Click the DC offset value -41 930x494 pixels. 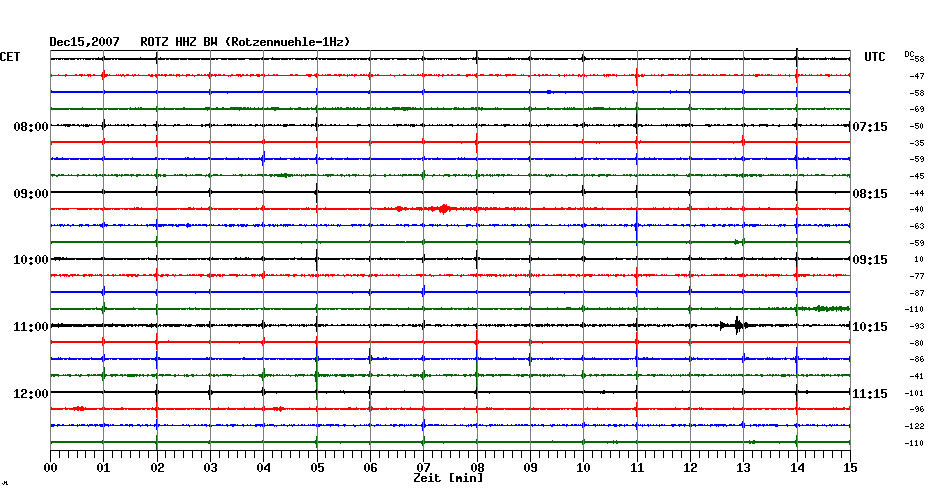pyautogui.click(x=917, y=377)
